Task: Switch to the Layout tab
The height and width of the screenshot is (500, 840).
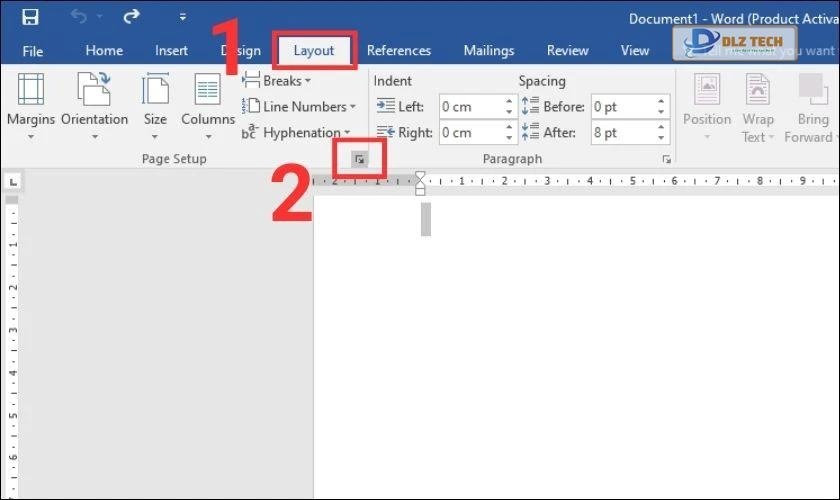Action: [314, 51]
